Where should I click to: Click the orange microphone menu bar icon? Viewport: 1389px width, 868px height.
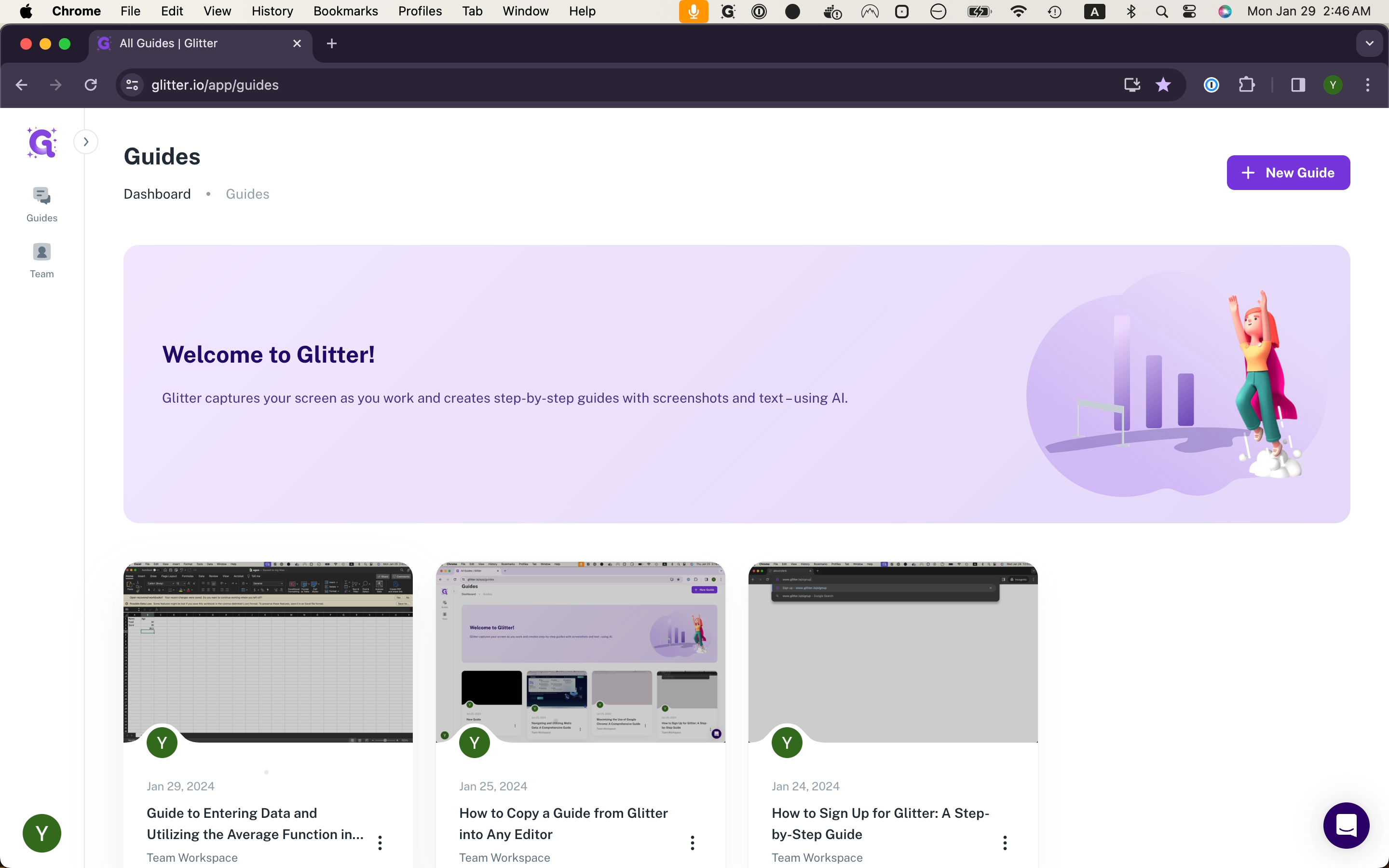tap(694, 11)
